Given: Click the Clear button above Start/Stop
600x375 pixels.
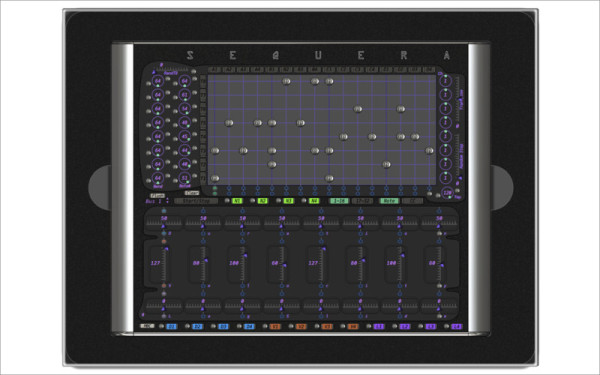Looking at the screenshot, I should (192, 193).
